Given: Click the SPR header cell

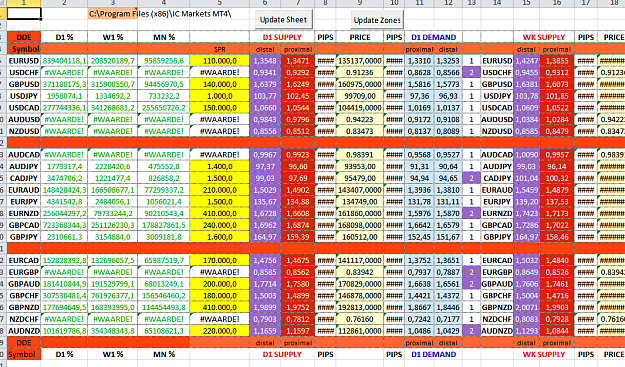Looking at the screenshot, I should pyautogui.click(x=220, y=49).
